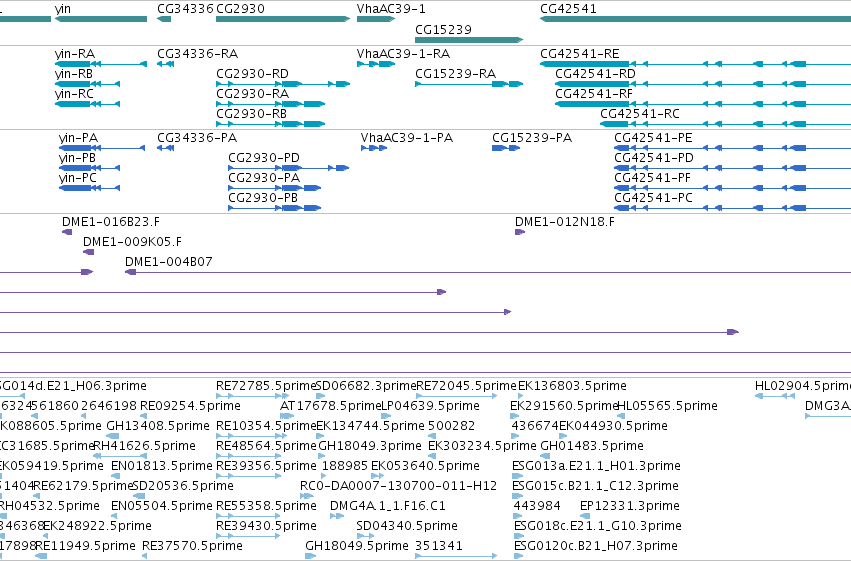
Task: Select EST label LP04639.5prime
Action: click(x=430, y=406)
